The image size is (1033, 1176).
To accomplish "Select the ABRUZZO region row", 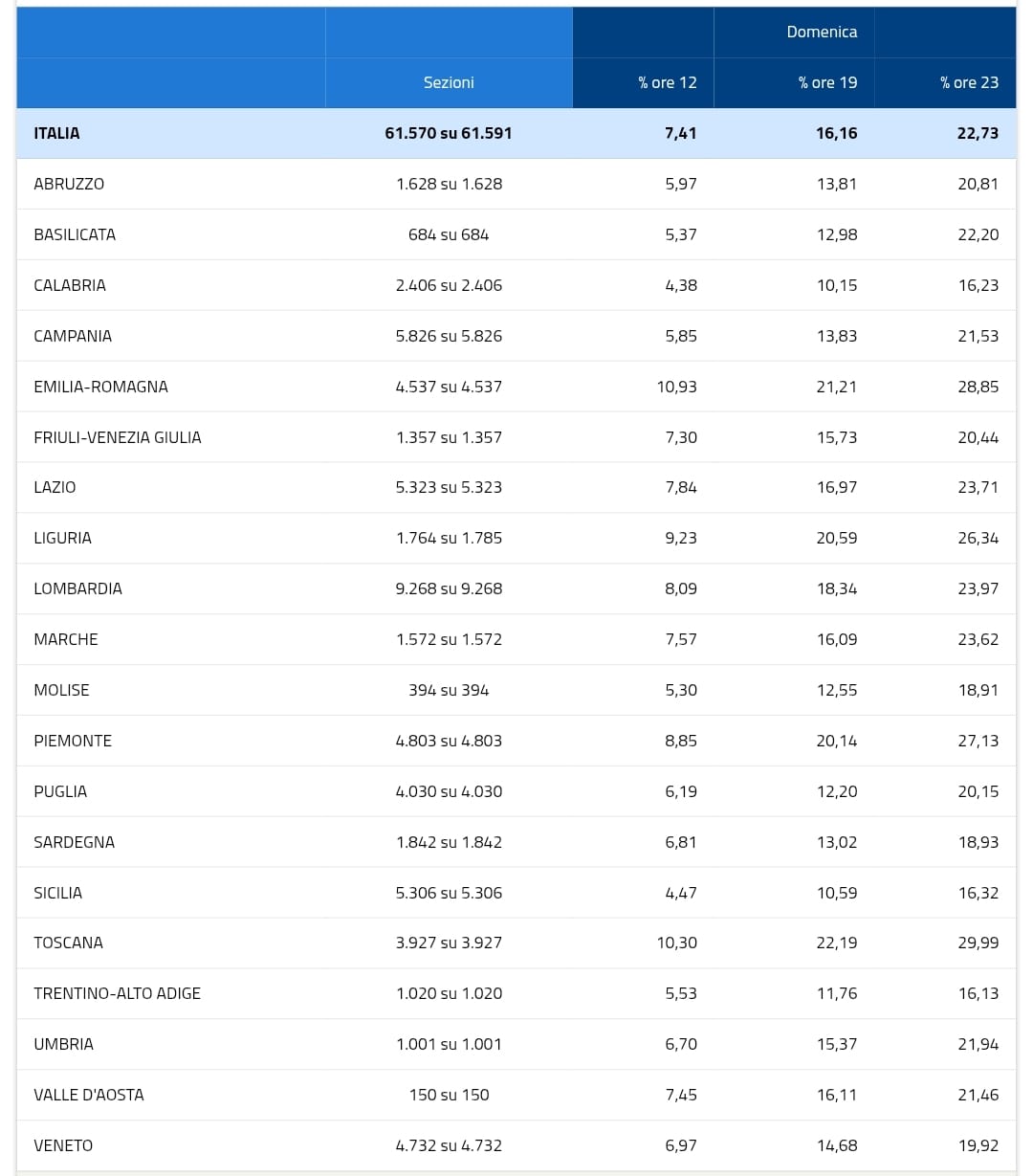I will tap(516, 184).
